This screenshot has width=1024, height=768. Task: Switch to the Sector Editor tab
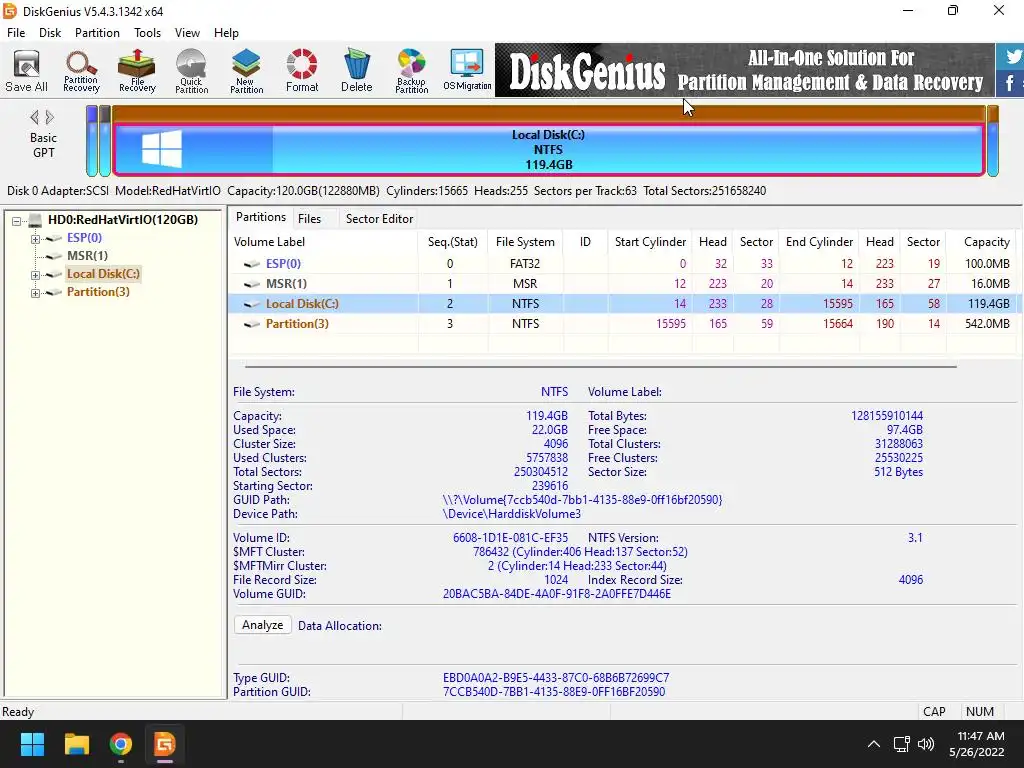pyautogui.click(x=379, y=219)
